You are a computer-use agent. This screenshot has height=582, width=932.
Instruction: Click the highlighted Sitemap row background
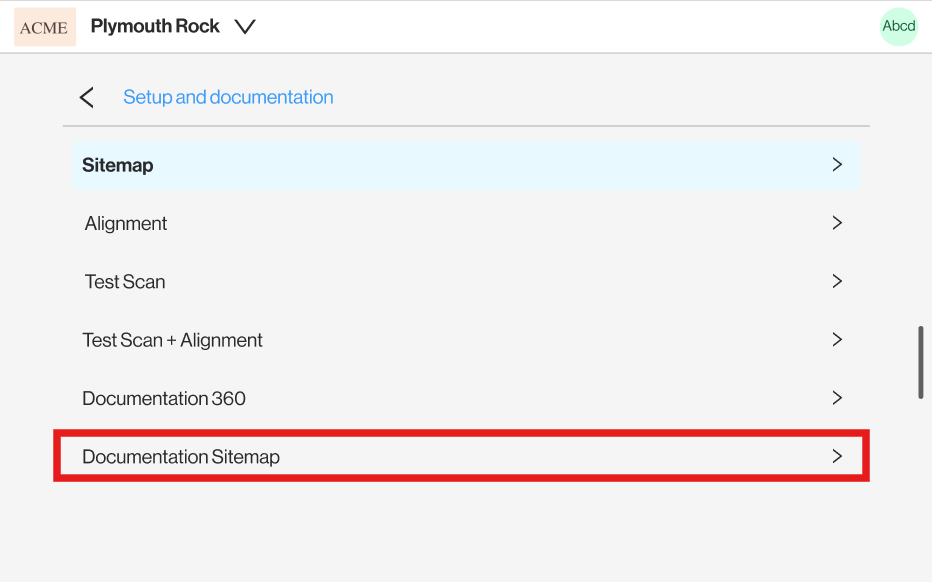tap(467, 165)
